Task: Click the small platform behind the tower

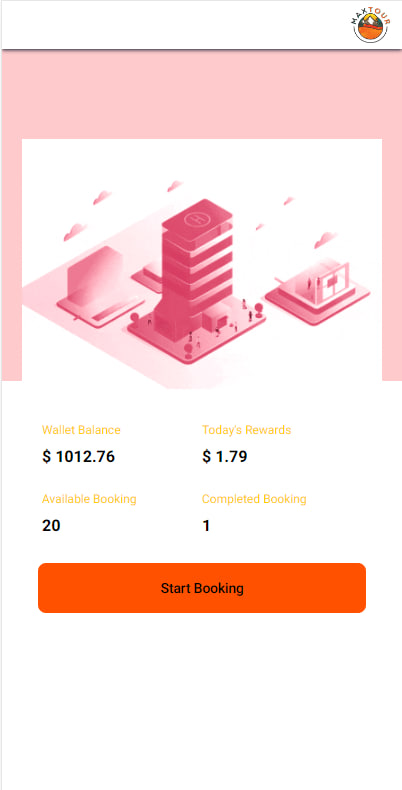Action: (x=147, y=277)
